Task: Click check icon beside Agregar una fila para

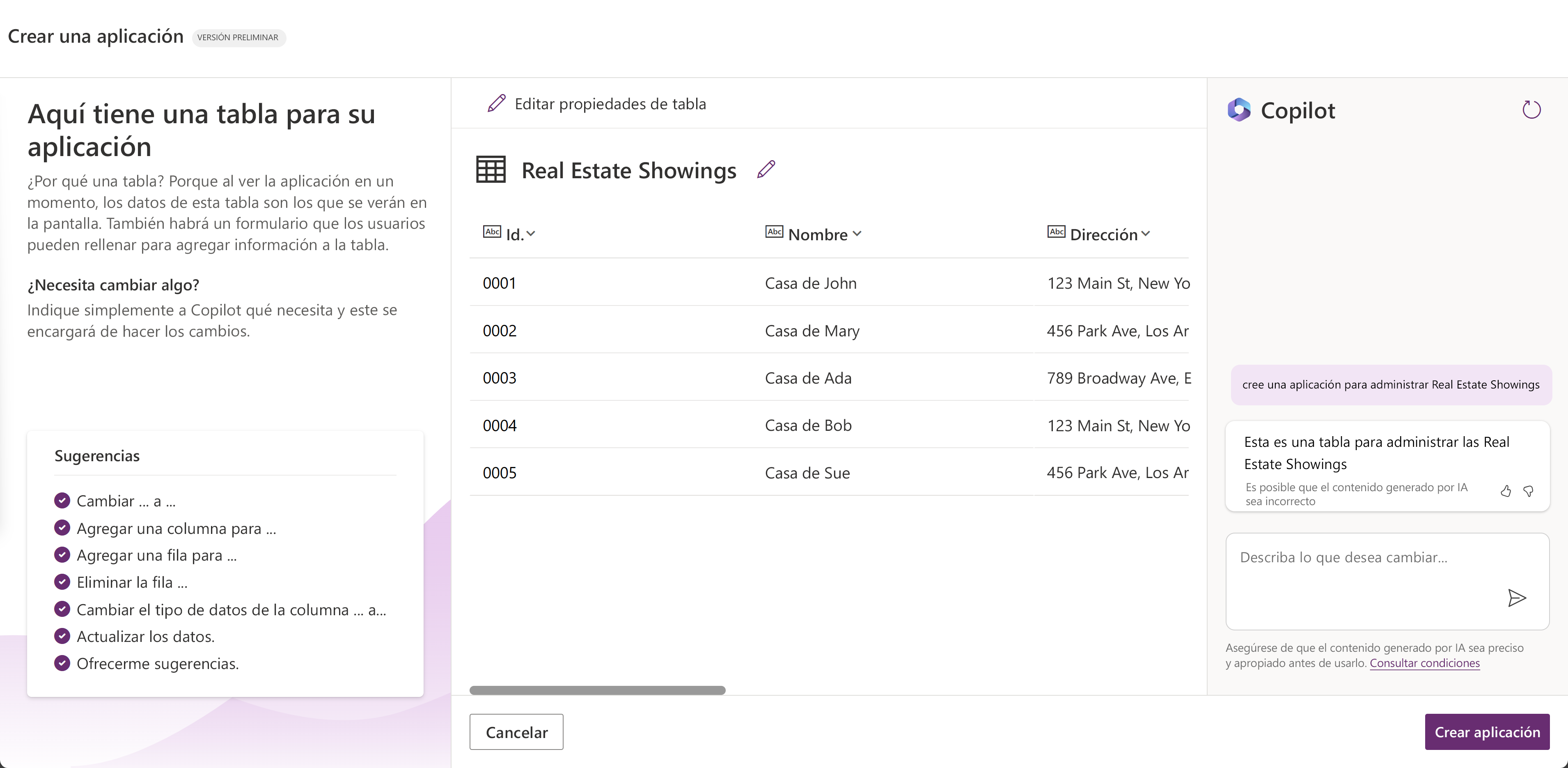Action: tap(62, 555)
